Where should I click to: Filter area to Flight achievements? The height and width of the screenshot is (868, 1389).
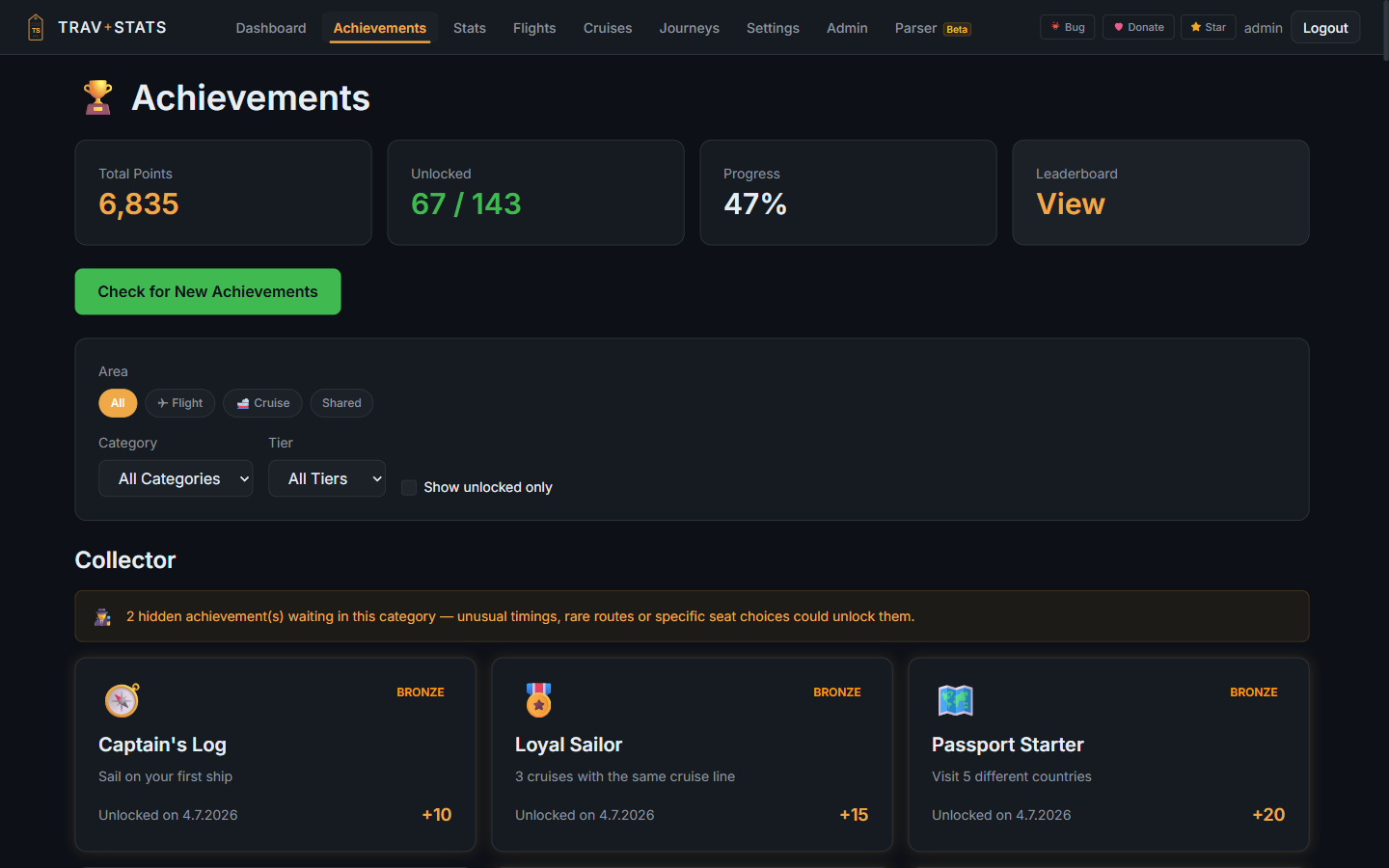(180, 403)
